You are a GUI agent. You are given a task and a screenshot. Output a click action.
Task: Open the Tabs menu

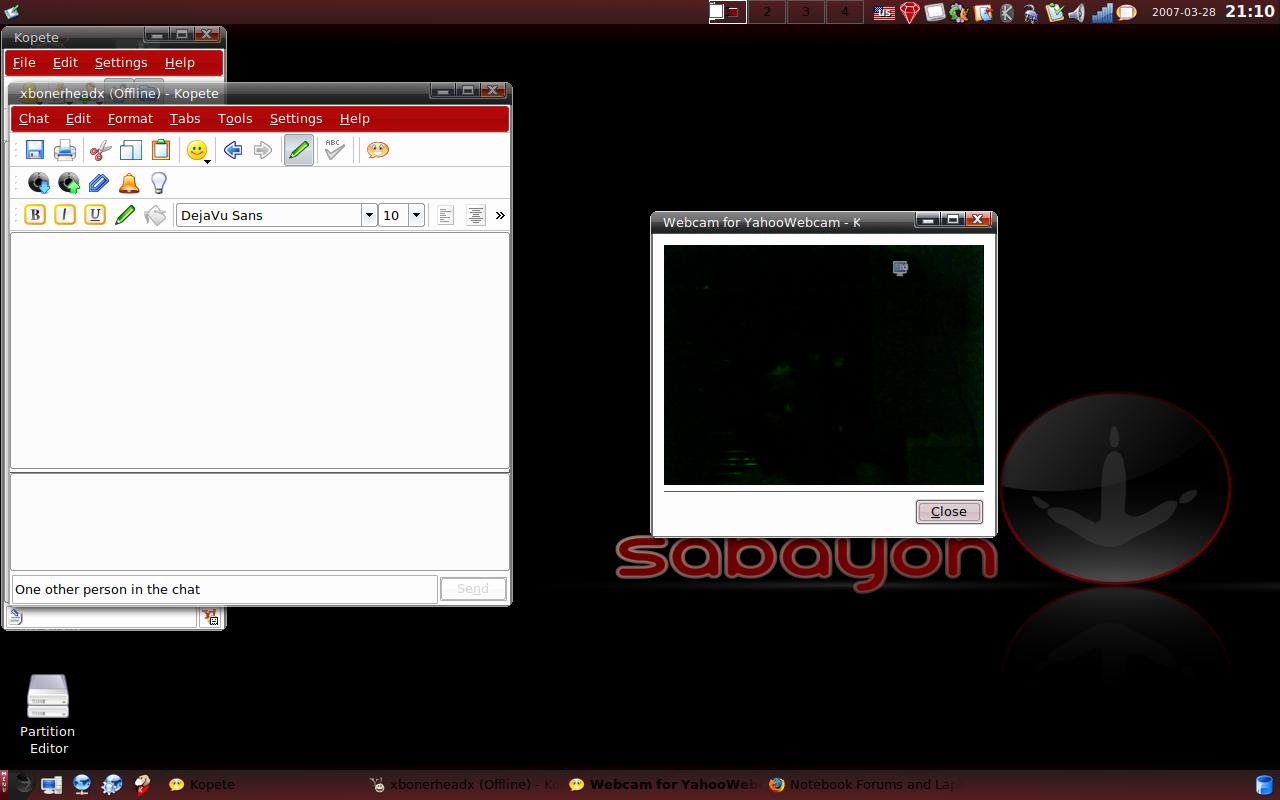tap(185, 118)
